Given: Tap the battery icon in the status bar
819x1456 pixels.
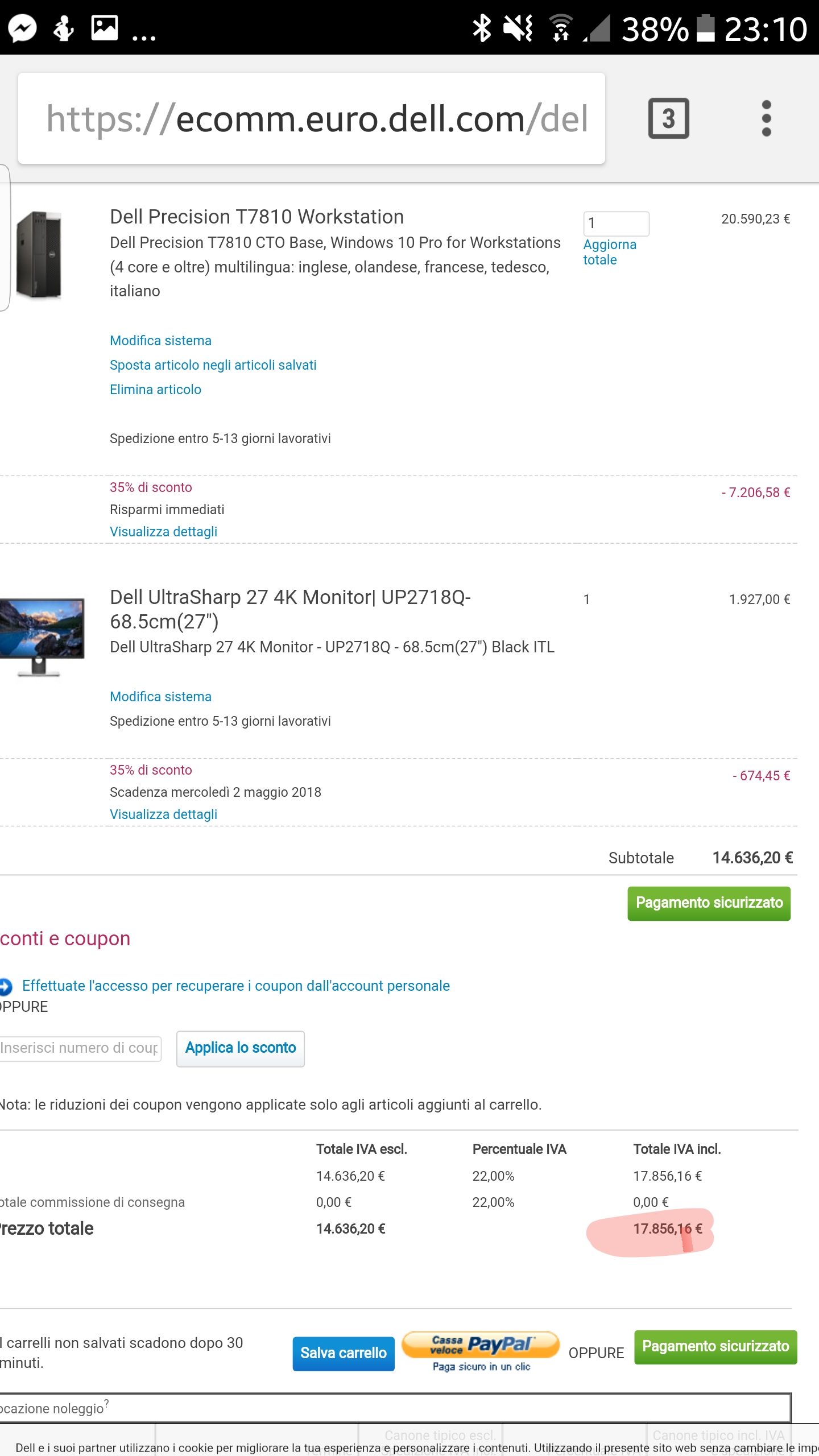Looking at the screenshot, I should [x=706, y=28].
